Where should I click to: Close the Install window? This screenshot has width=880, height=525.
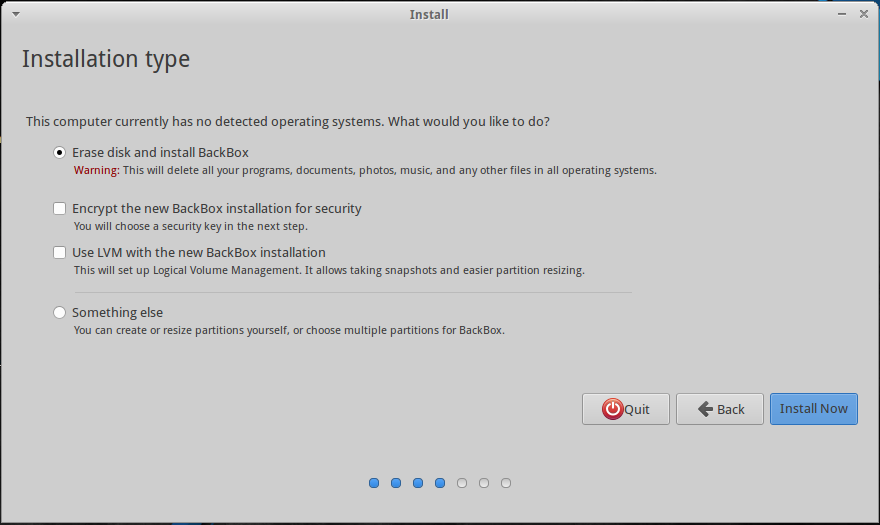(864, 14)
